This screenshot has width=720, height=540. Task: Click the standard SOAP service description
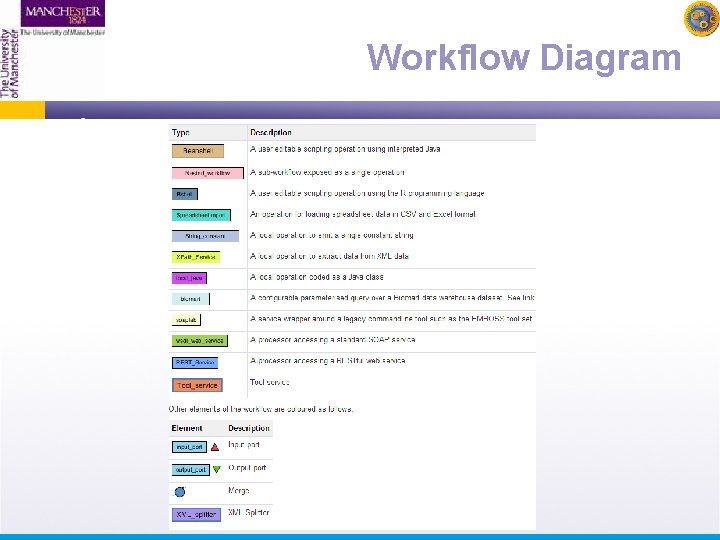click(x=333, y=340)
